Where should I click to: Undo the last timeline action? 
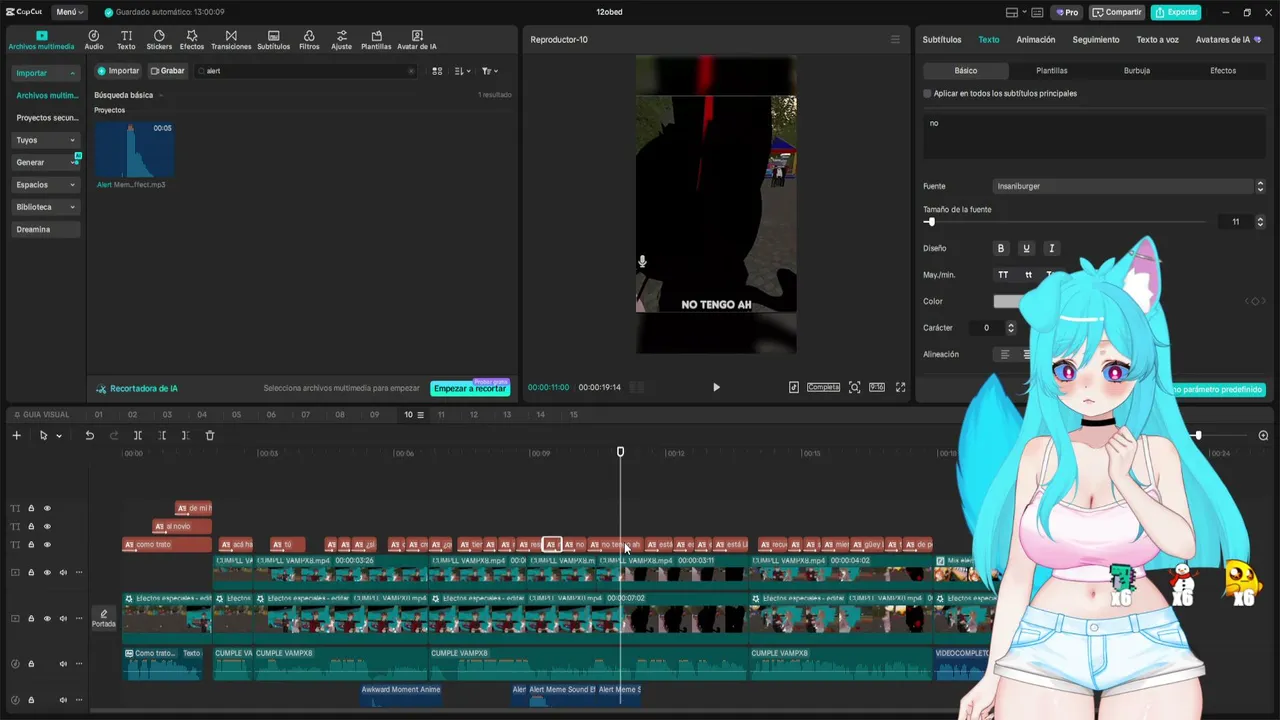click(89, 435)
